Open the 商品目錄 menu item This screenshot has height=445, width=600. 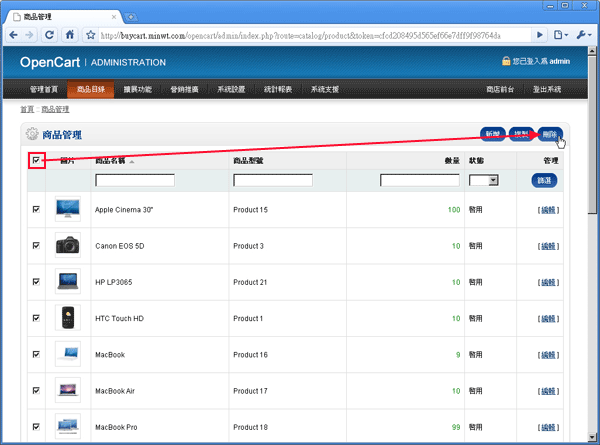(x=91, y=89)
